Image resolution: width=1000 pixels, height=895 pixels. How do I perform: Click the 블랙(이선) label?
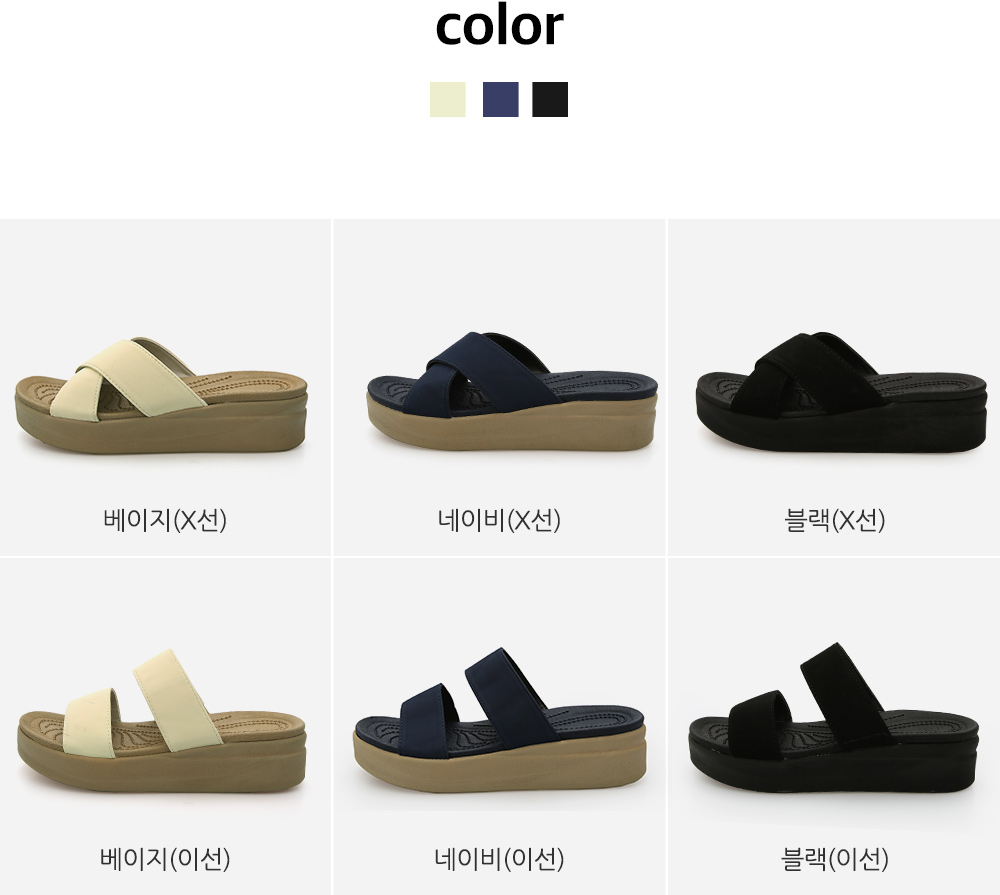tap(834, 858)
